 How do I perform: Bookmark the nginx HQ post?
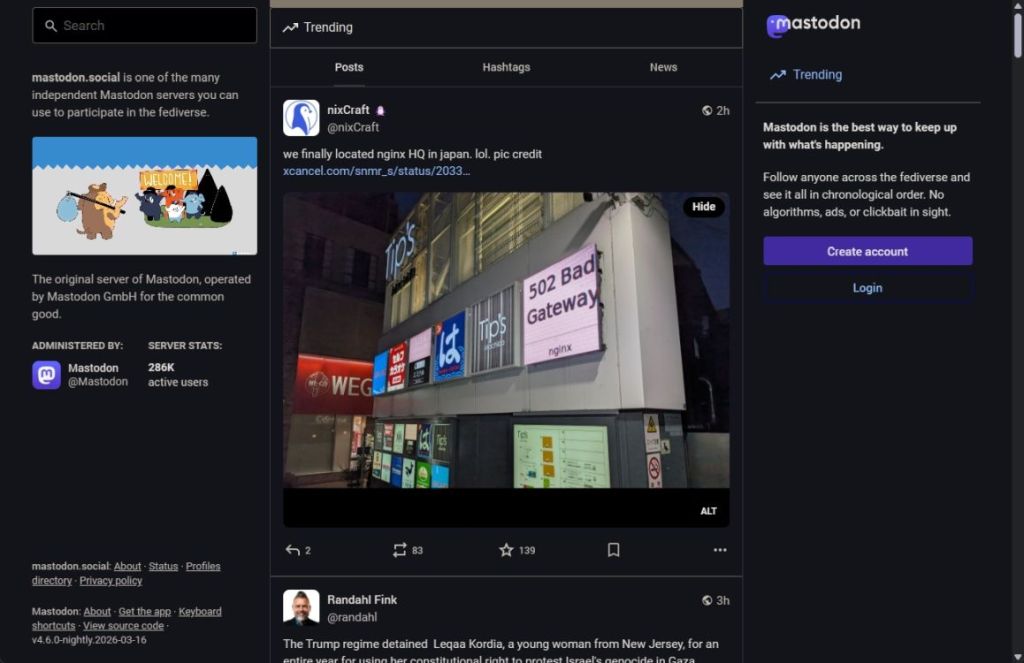613,550
